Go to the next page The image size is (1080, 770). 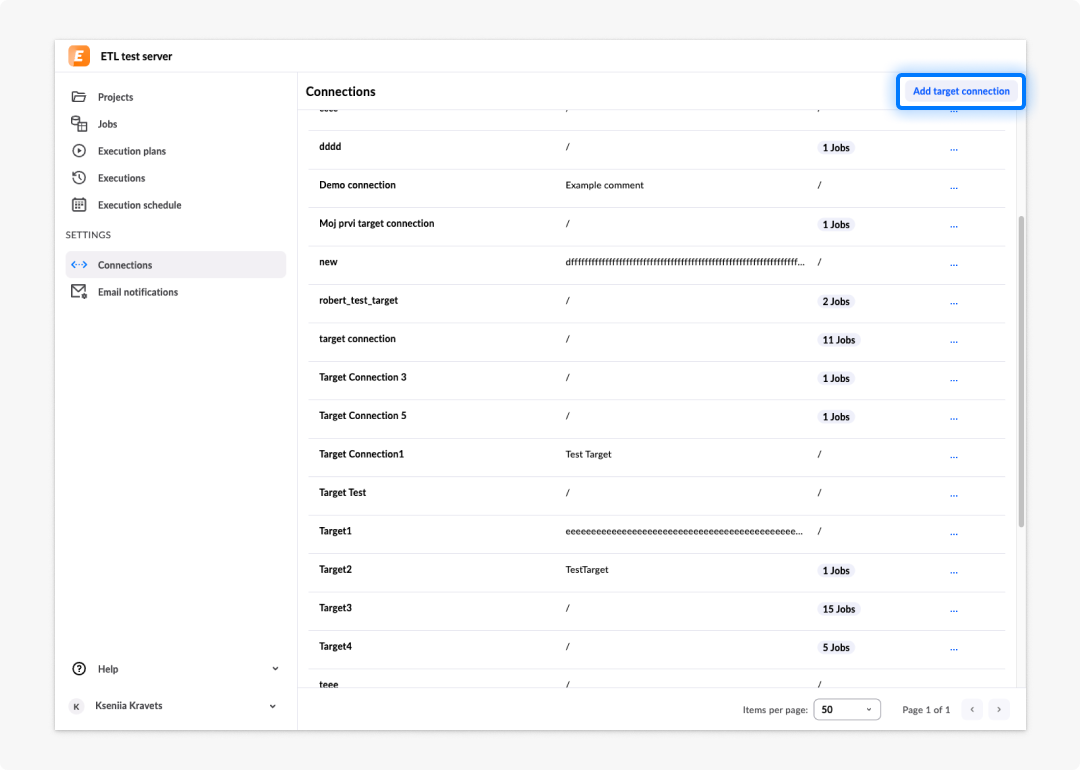[999, 709]
